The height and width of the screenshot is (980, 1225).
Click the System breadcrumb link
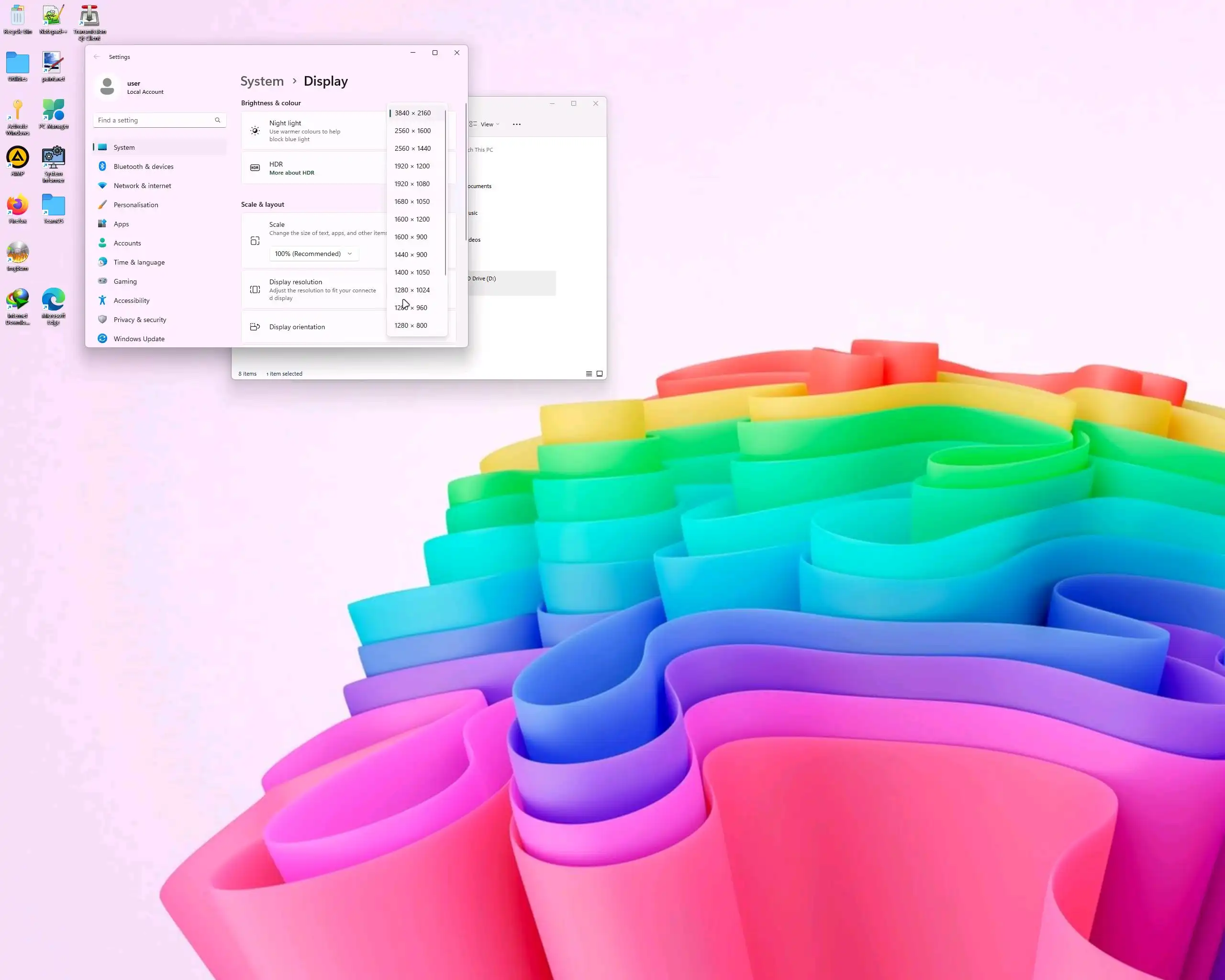pos(262,81)
